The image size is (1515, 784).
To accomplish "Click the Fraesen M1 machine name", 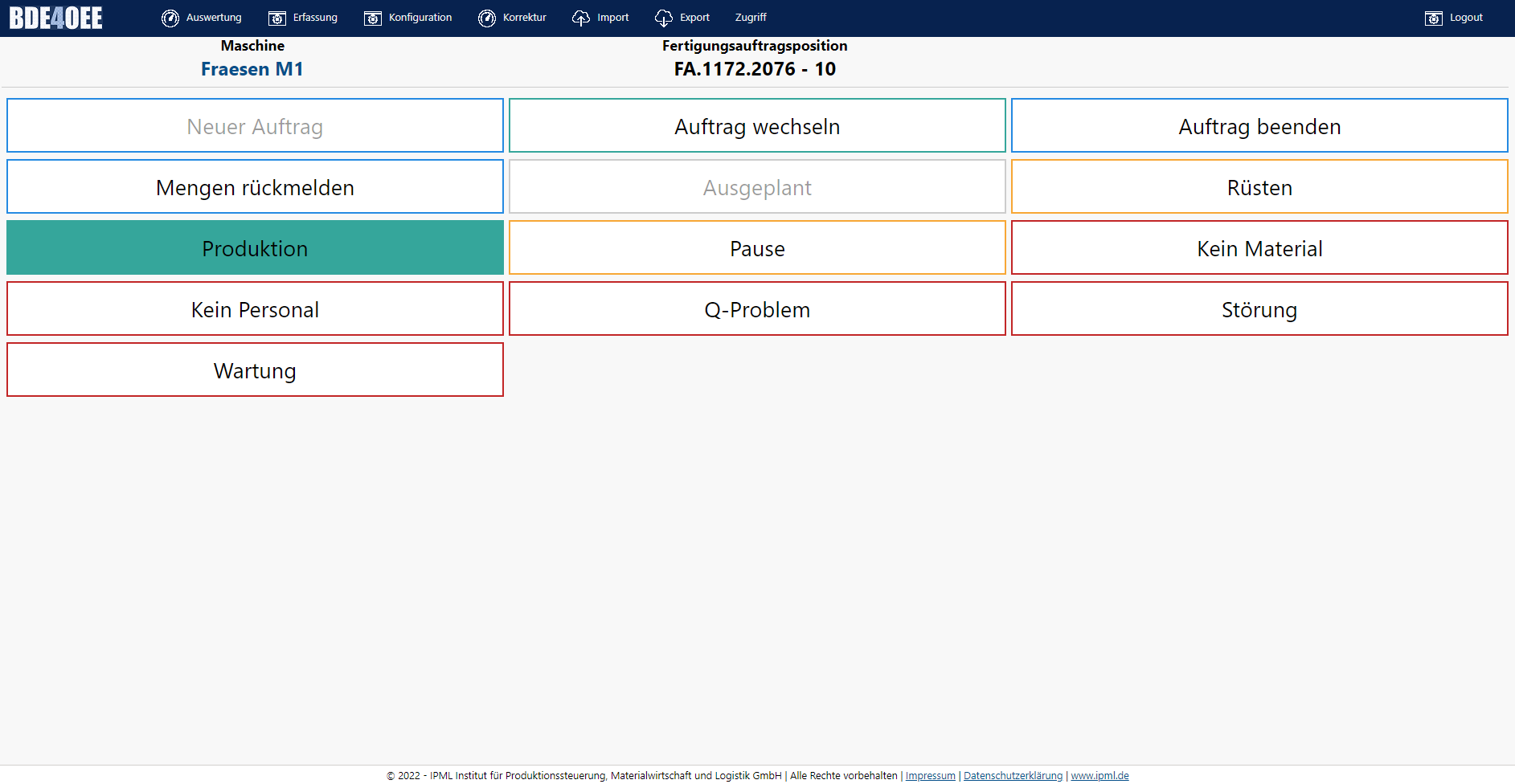I will 252,69.
